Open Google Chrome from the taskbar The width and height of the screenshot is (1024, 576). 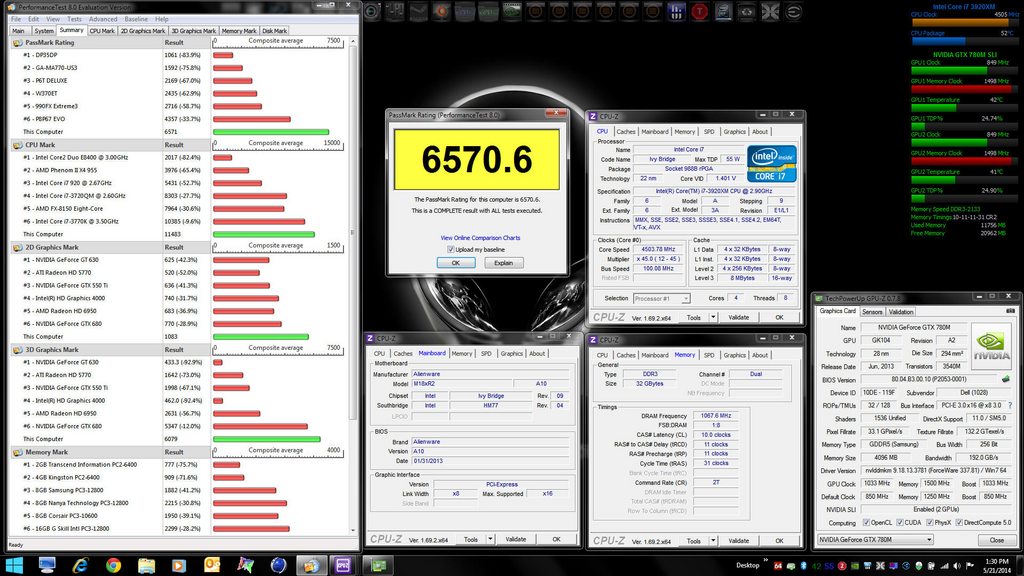pyautogui.click(x=113, y=565)
